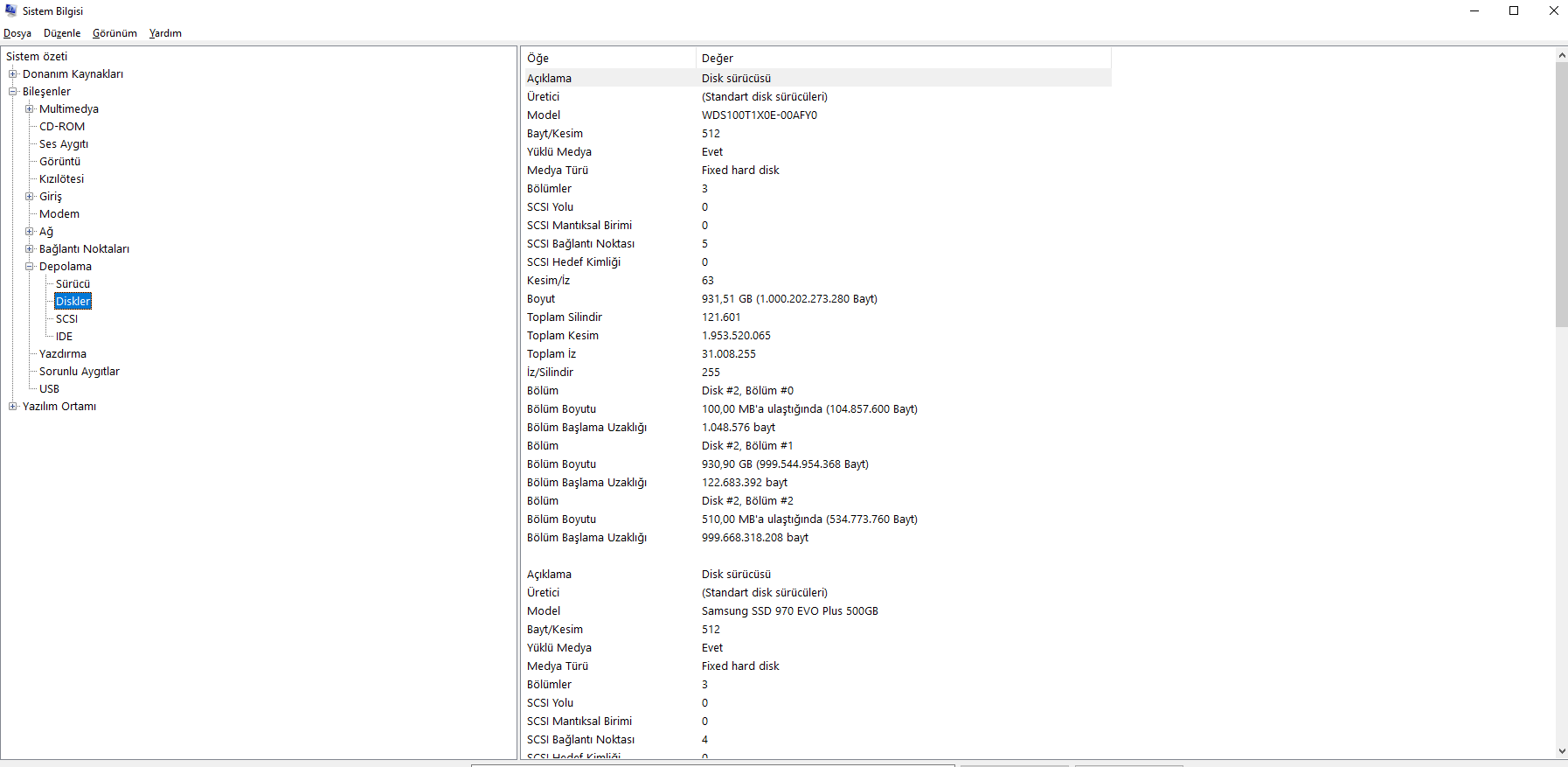Select the Sorunlu Aygıtlar tree item
Viewport: 1568px width, 767px height.
pyautogui.click(x=80, y=372)
